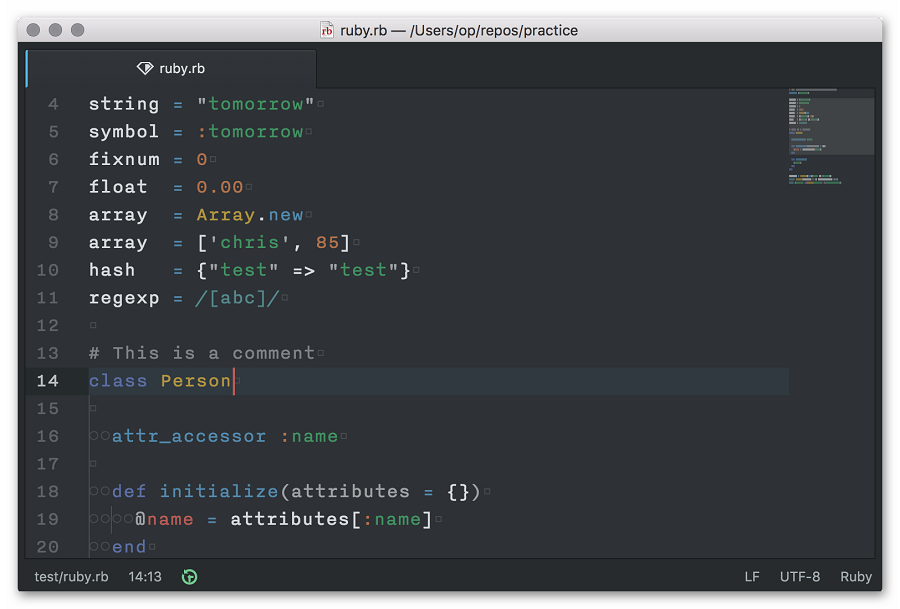Click the fixnum variable name
Image resolution: width=900 pixels, height=609 pixels.
coord(124,159)
